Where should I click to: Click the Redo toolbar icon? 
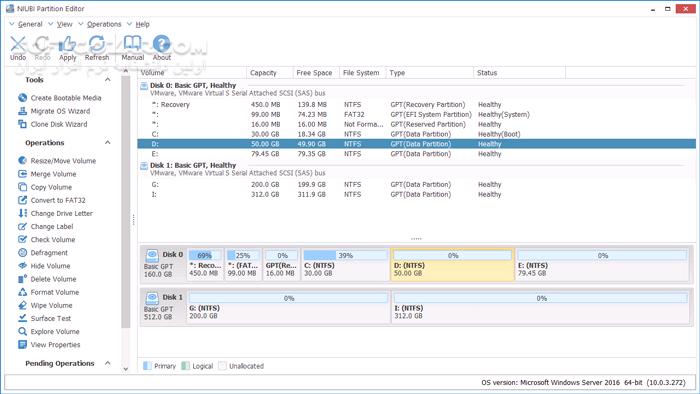pos(42,44)
